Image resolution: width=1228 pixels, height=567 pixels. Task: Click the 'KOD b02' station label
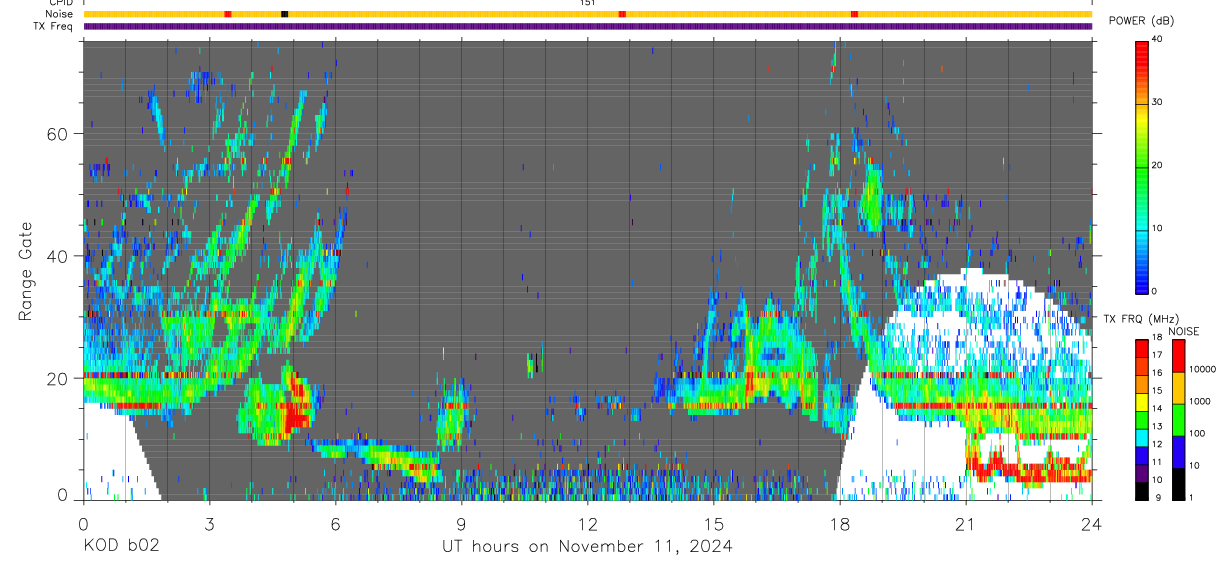point(120,546)
